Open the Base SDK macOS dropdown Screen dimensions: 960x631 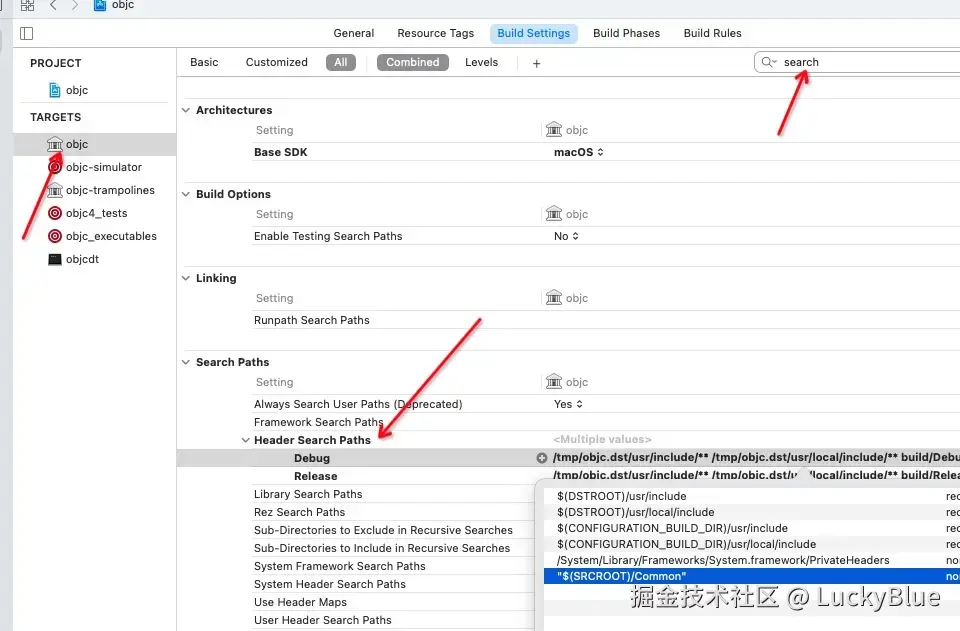[x=579, y=152]
